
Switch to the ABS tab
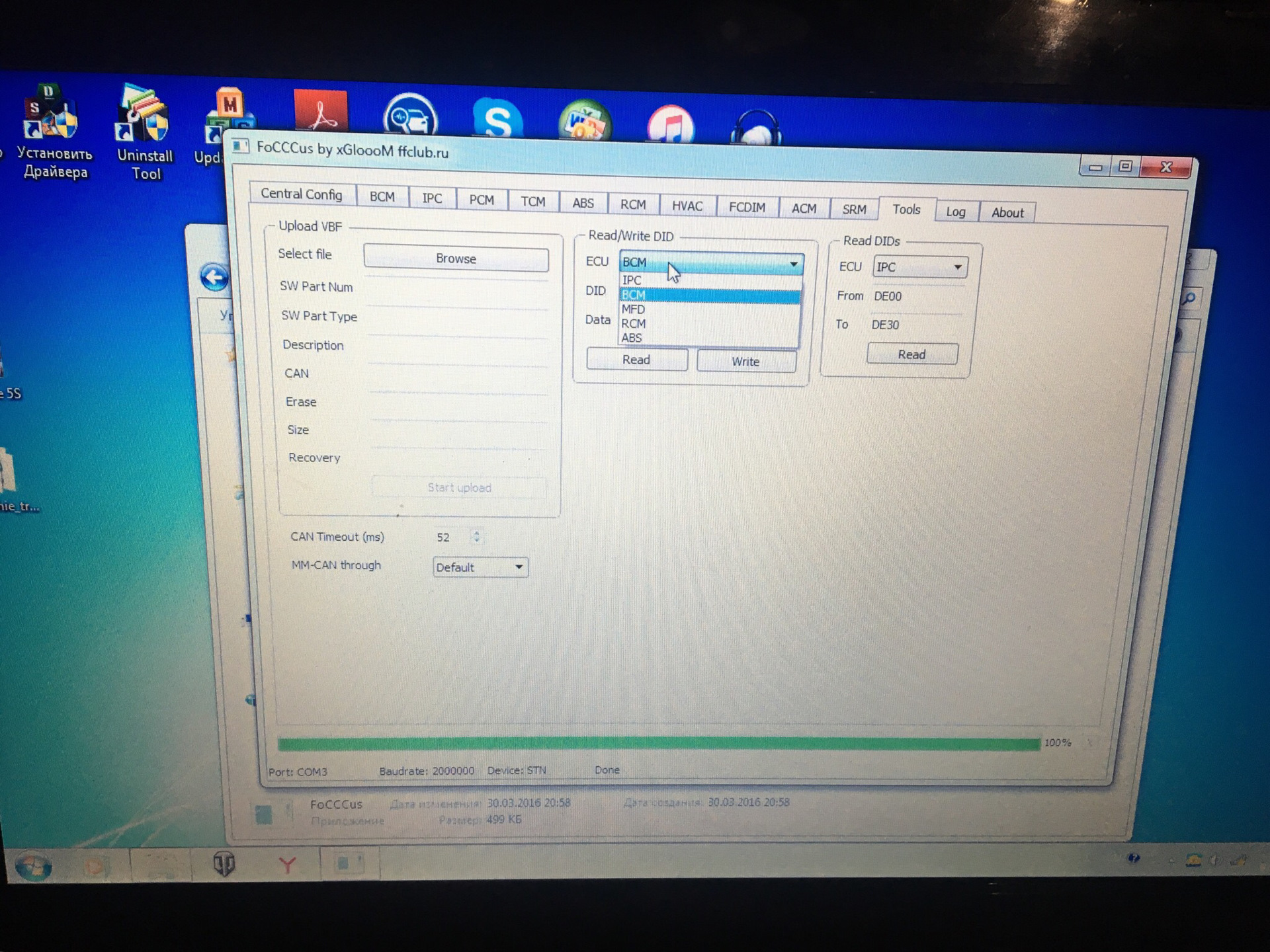click(583, 203)
